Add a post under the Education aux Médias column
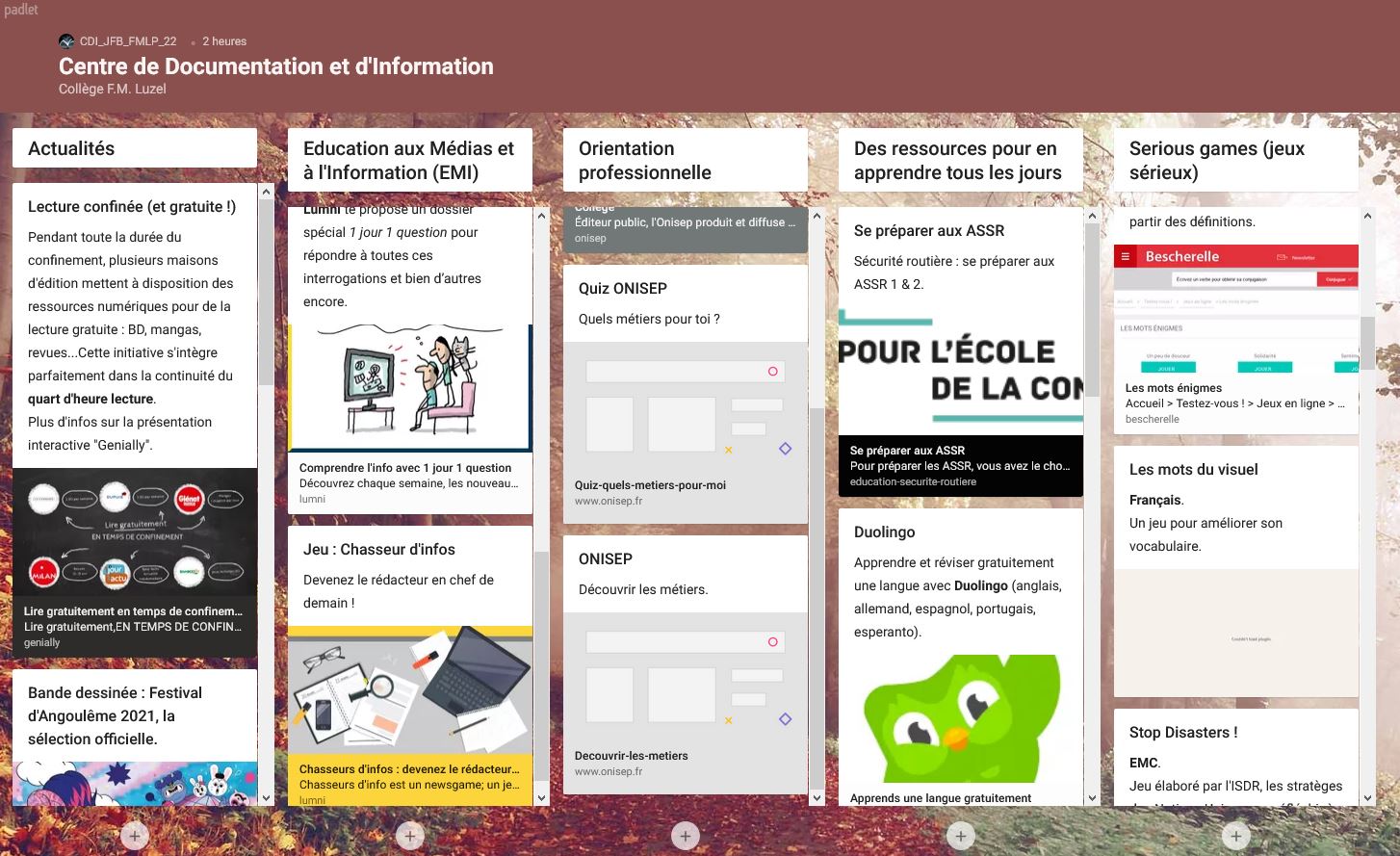This screenshot has width=1400, height=856. (x=410, y=836)
